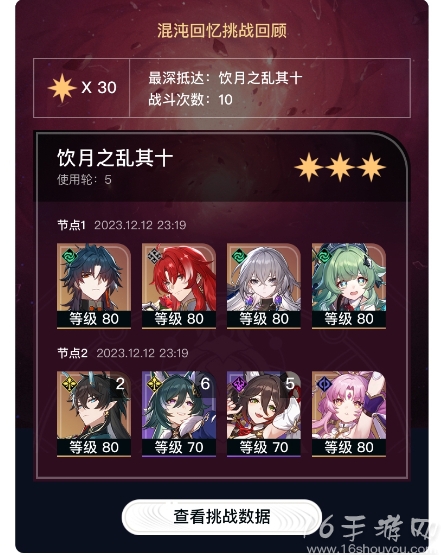Screen dimensions: 446x555
Task: Select the horned character with eidolon 2
Action: tap(94, 414)
